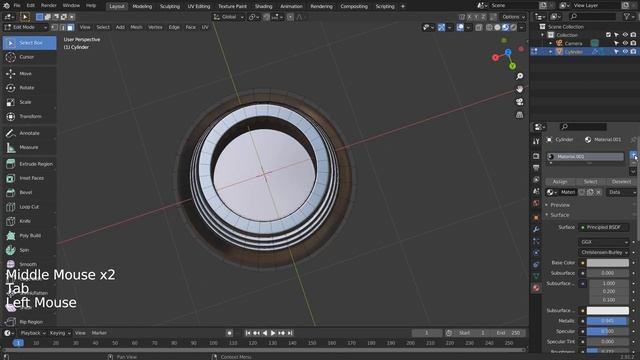Image resolution: width=640 pixels, height=360 pixels.
Task: Click the pan hand viewport icon
Action: pos(520,89)
